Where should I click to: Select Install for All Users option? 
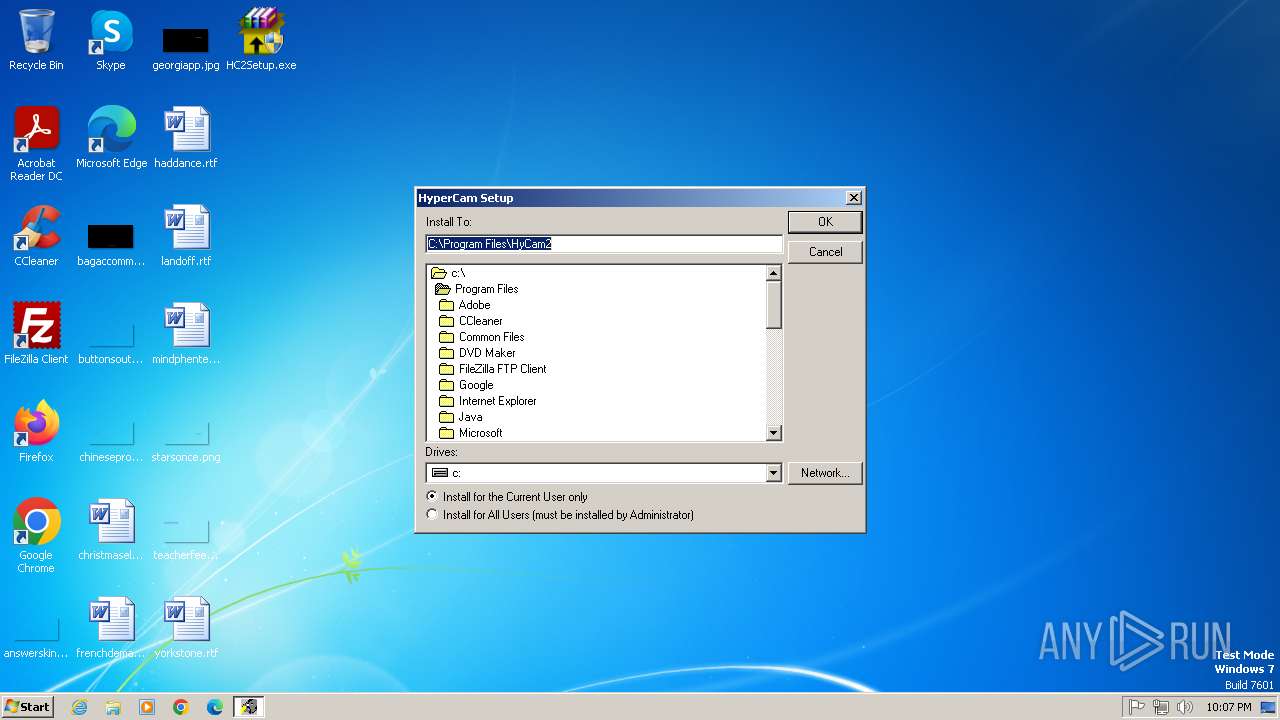coord(559,515)
